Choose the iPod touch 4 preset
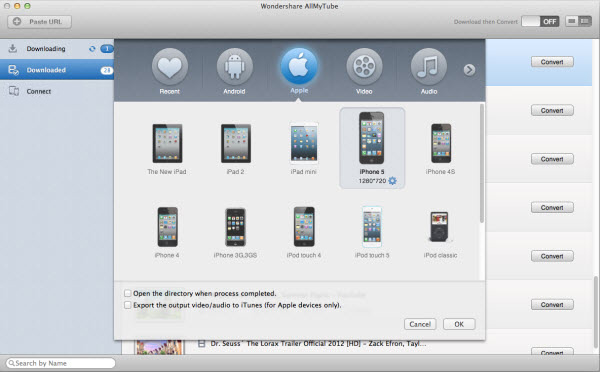The width and height of the screenshot is (600, 372). [304, 232]
